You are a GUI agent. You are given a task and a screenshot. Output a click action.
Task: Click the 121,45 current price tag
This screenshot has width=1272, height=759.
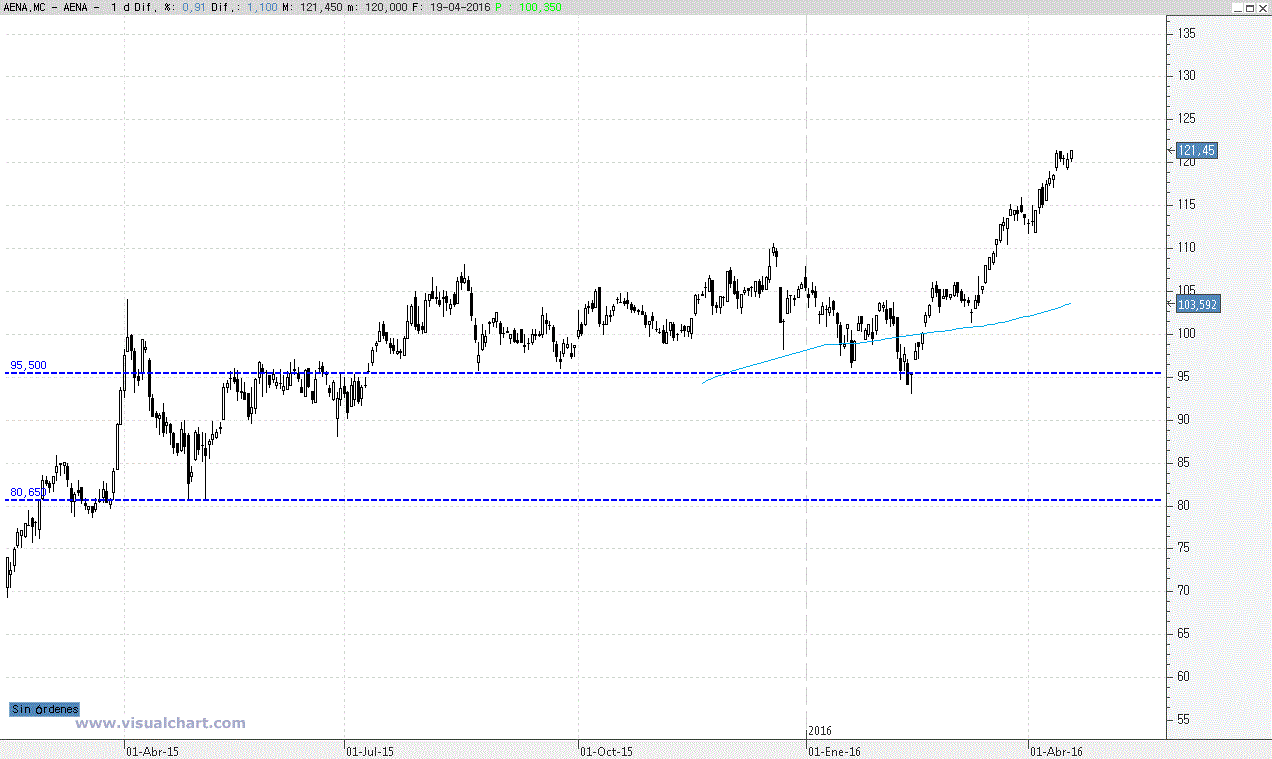tap(1197, 150)
